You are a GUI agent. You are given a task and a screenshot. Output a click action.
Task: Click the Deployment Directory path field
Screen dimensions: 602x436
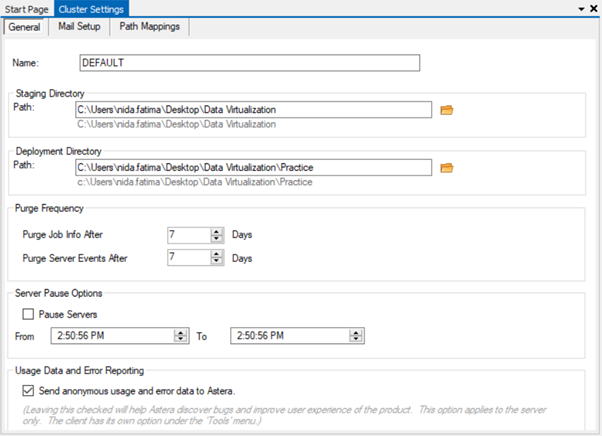coord(253,168)
